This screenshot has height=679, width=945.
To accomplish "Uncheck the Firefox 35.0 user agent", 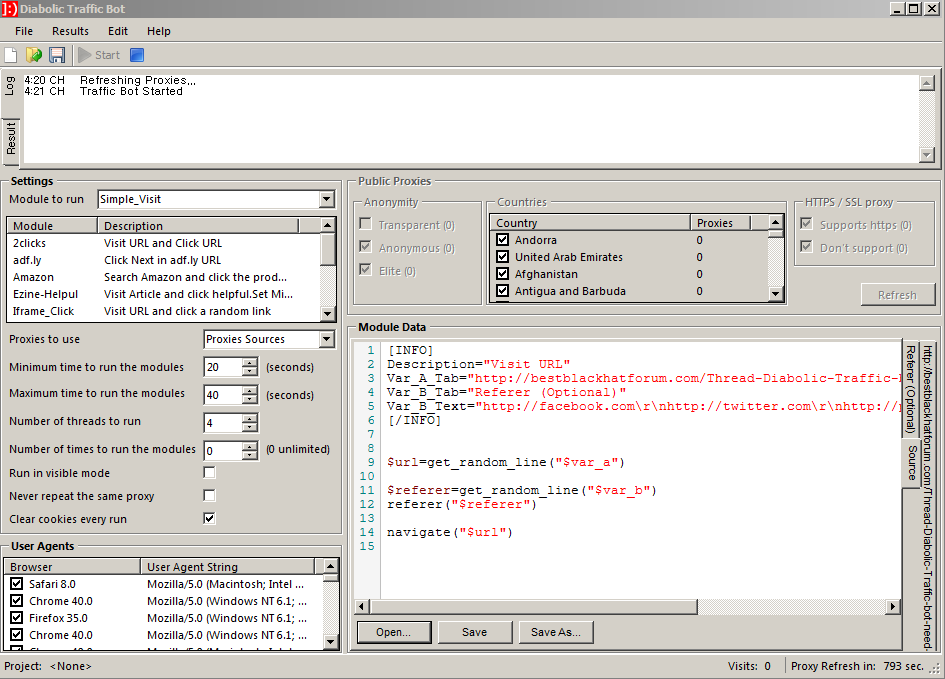I will coord(17,618).
